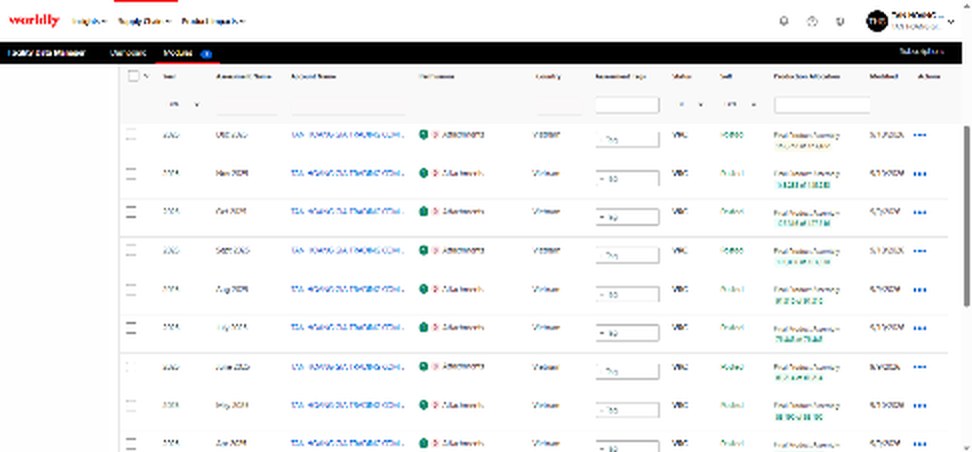Image resolution: width=972 pixels, height=452 pixels.
Task: Click green shield icon in Sept row
Action: (423, 250)
